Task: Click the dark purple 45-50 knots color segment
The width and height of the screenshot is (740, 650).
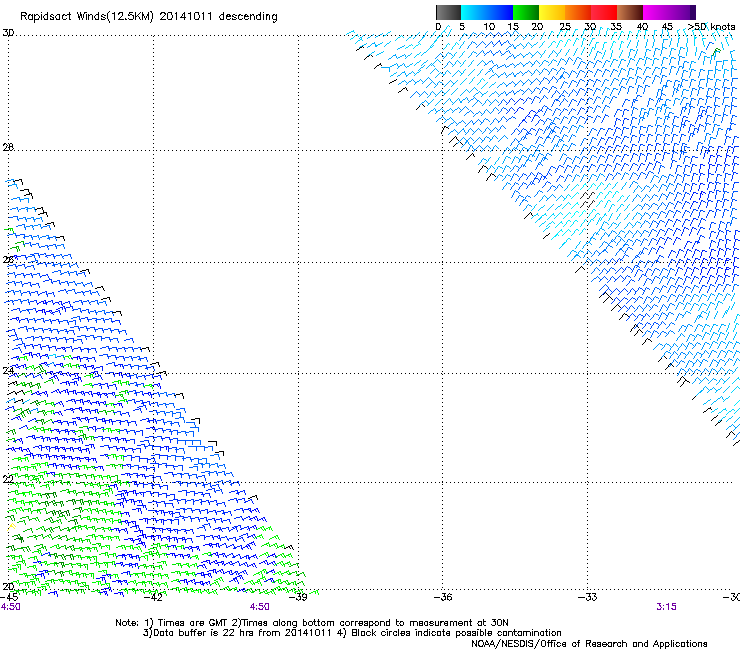Action: click(x=682, y=12)
